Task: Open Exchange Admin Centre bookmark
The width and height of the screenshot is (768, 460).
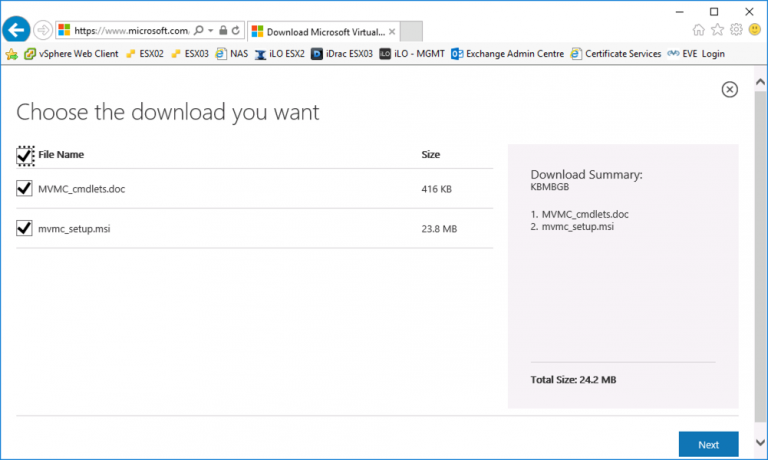Action: coord(507,54)
